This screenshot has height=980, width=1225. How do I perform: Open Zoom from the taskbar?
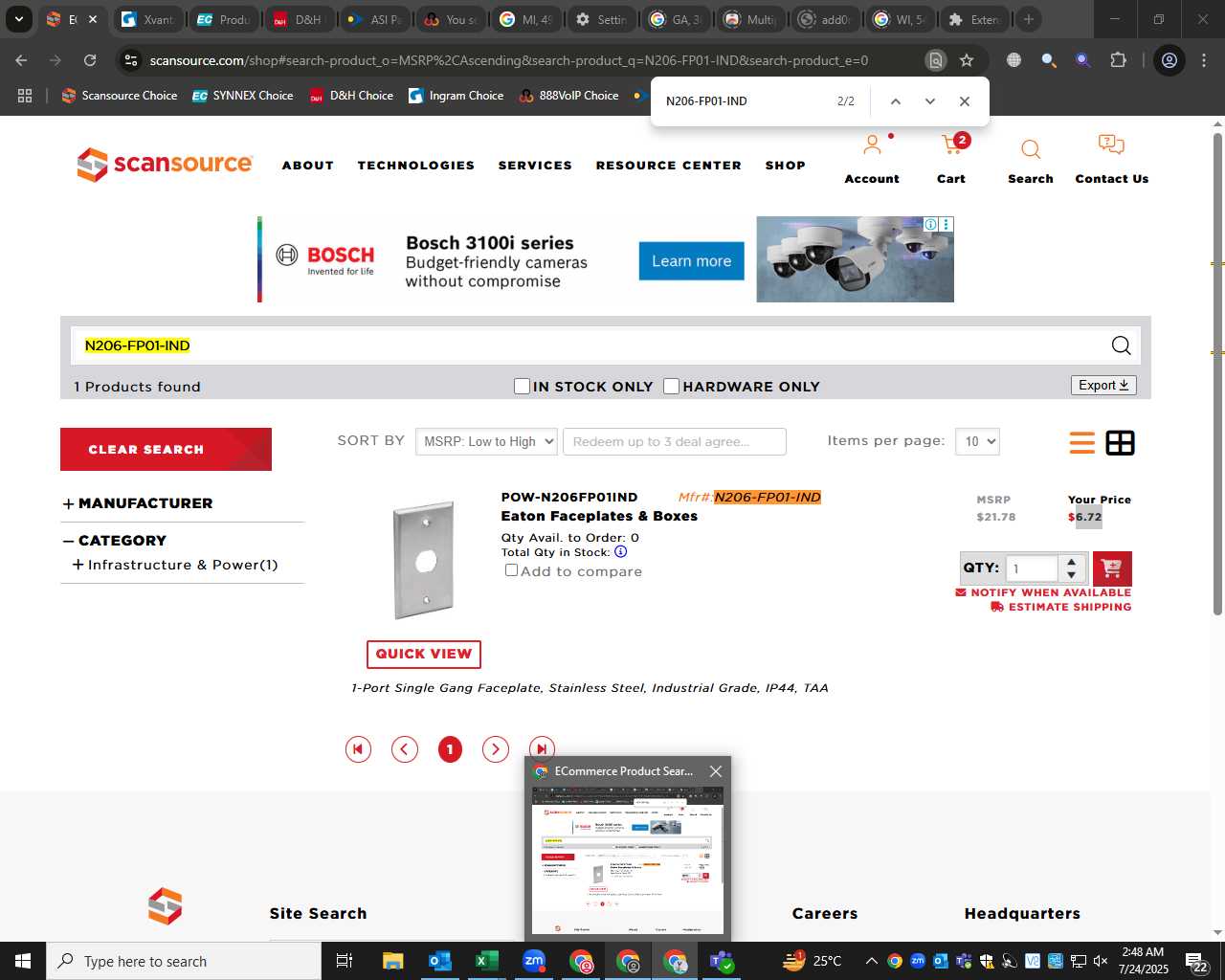click(534, 961)
